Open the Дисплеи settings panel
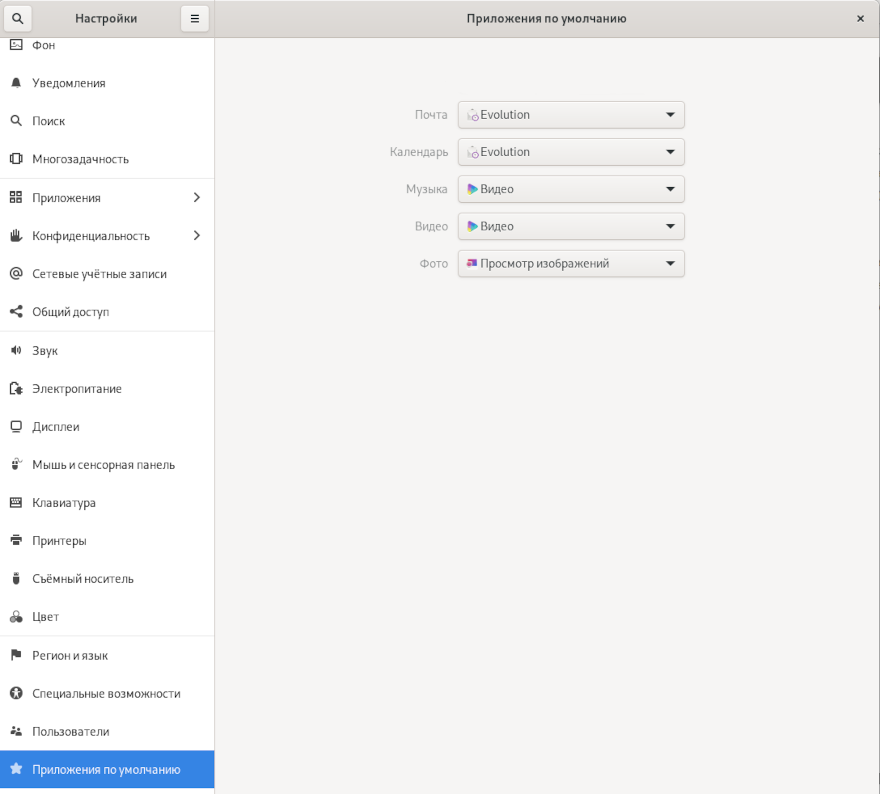The width and height of the screenshot is (880, 794). coord(56,427)
